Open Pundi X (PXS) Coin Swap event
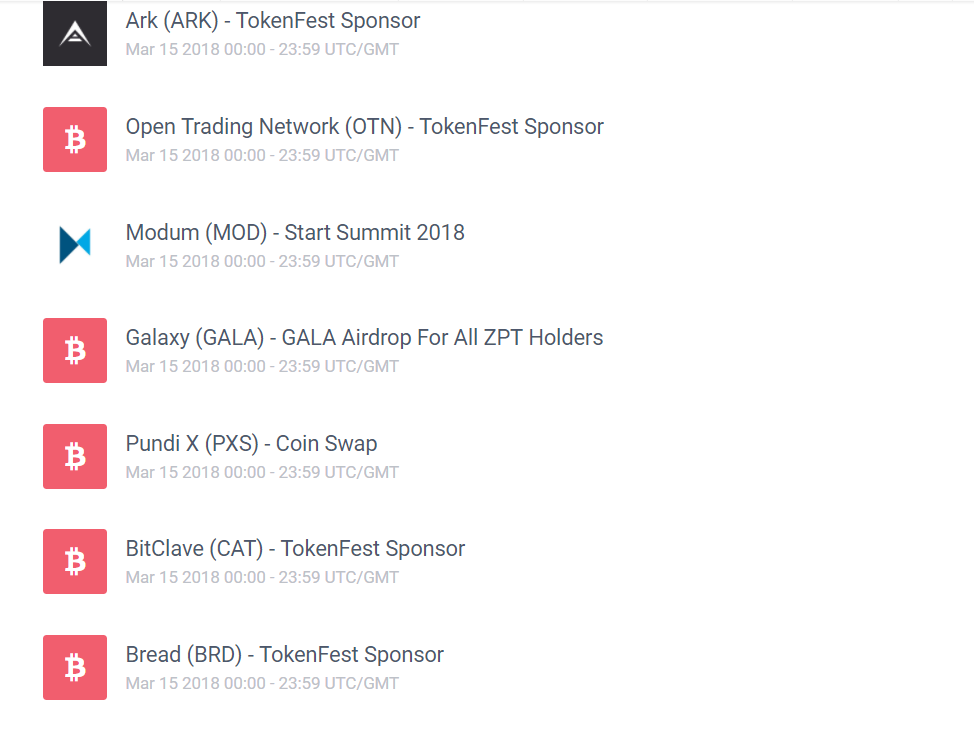 (x=251, y=444)
